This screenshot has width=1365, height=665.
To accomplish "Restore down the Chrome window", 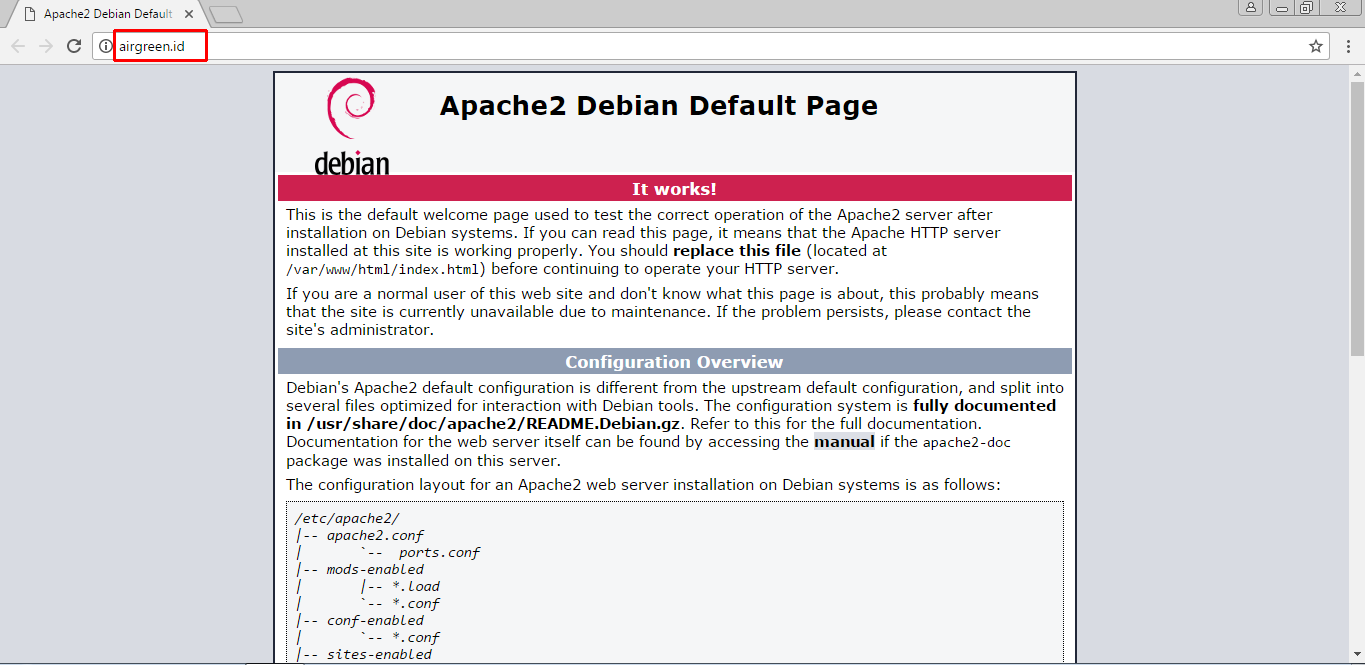I will tap(1306, 8).
